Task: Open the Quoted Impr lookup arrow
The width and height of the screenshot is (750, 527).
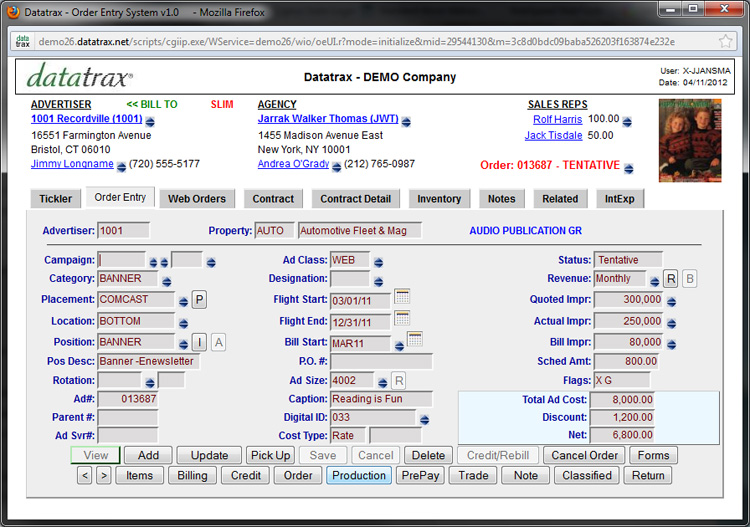Action: [x=672, y=302]
